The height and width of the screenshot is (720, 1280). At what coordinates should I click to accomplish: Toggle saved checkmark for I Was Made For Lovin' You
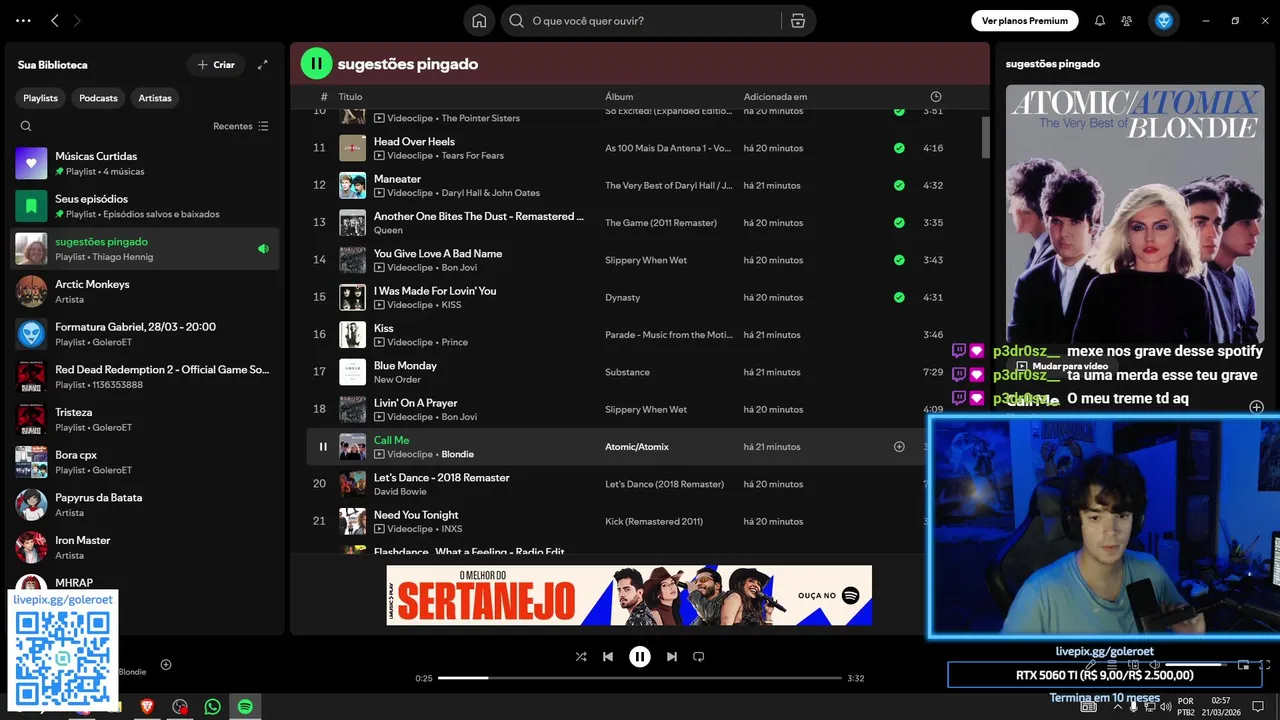tap(899, 297)
